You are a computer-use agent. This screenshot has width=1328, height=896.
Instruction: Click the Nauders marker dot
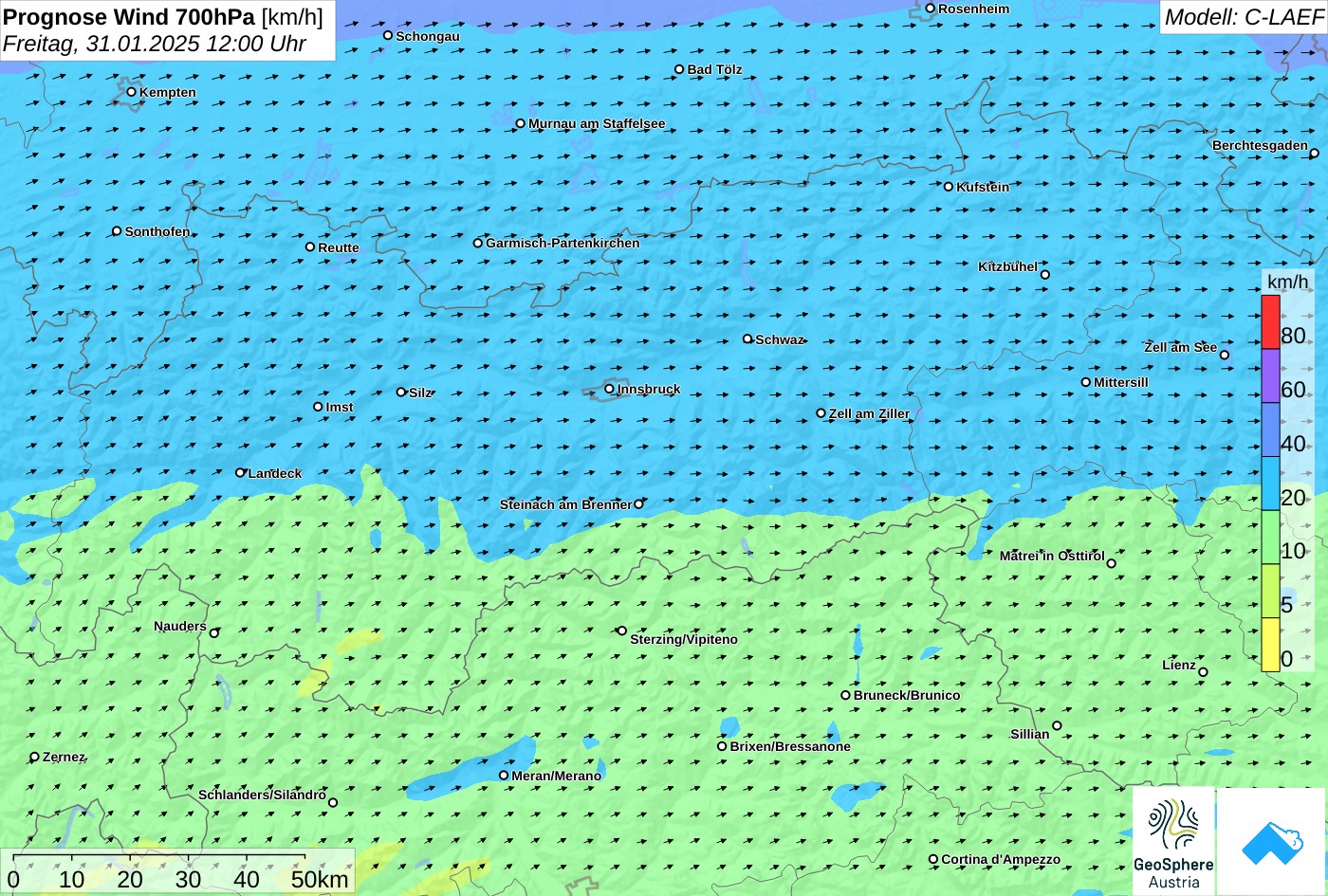(214, 633)
